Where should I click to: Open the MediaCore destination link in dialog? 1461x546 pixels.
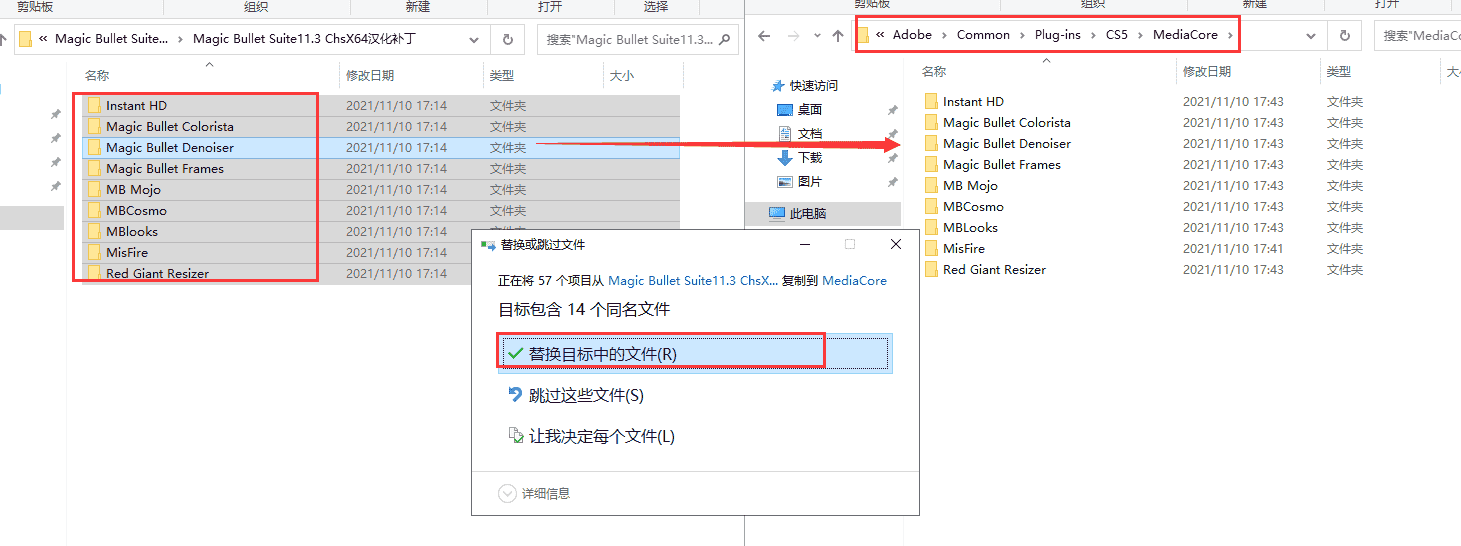[854, 281]
